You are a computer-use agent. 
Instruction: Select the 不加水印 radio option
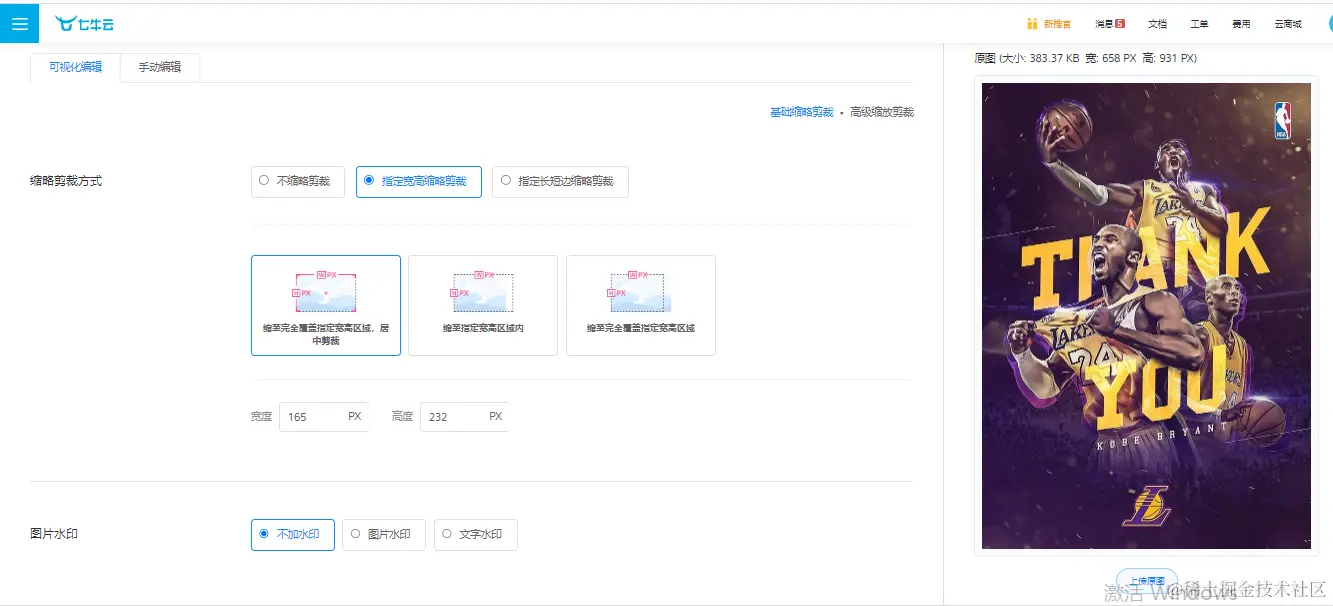[293, 535]
